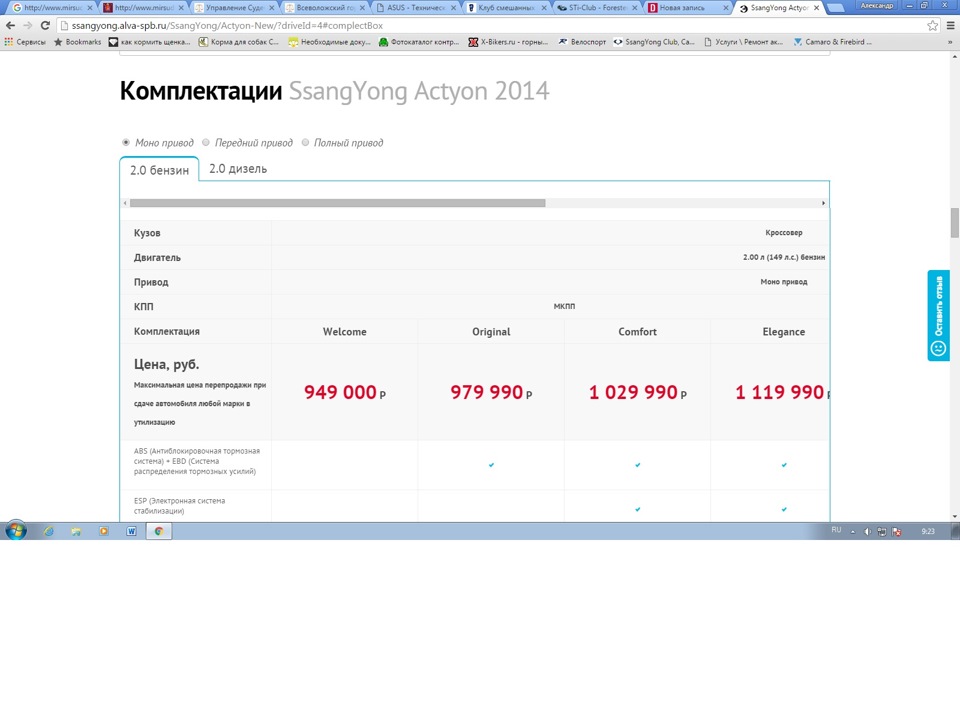Click the table's horizontal scrollbar thumb
The height and width of the screenshot is (720, 960).
point(337,203)
